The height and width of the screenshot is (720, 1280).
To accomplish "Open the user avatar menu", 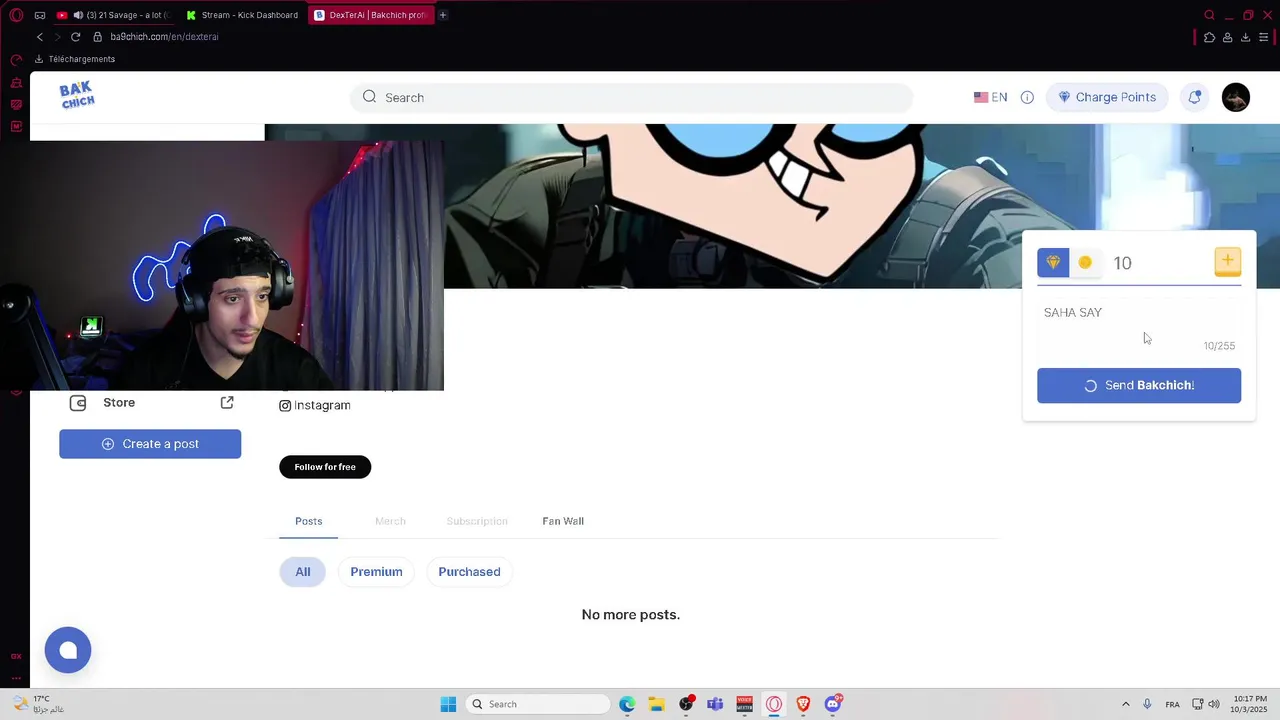I will [x=1236, y=97].
